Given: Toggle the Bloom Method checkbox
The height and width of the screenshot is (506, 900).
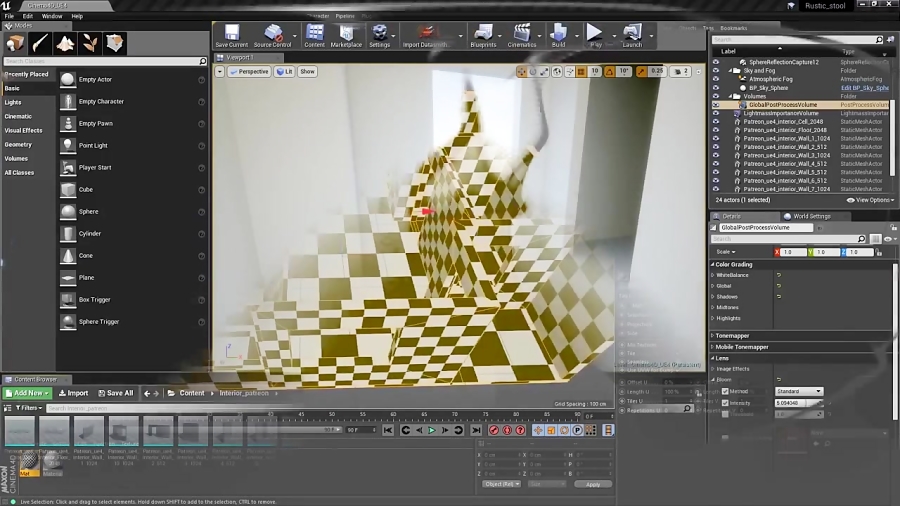Looking at the screenshot, I should click(x=725, y=391).
